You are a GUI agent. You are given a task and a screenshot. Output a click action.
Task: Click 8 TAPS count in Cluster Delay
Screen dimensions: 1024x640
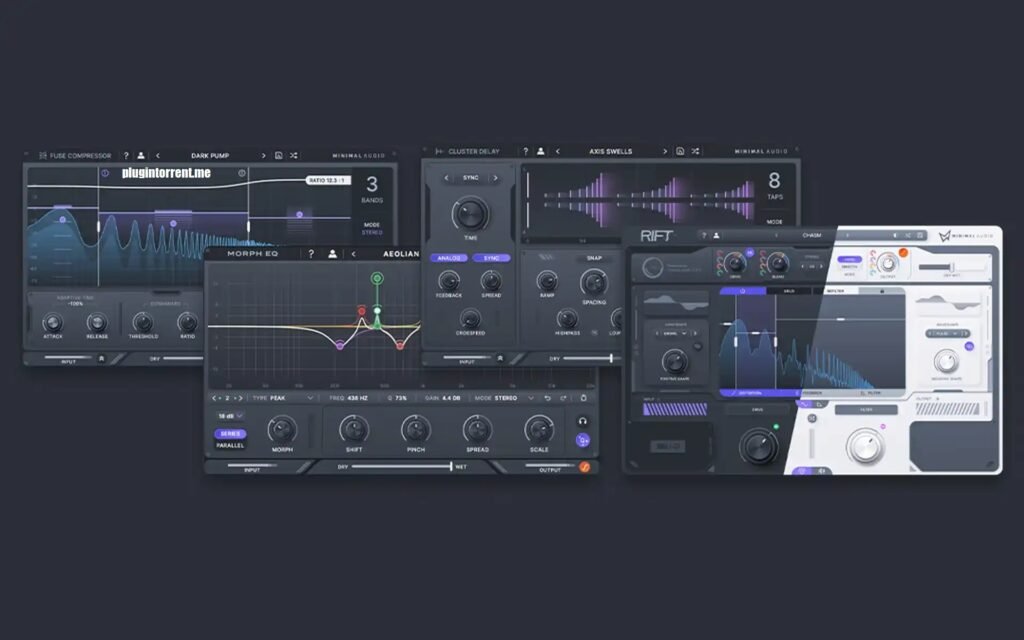point(775,185)
